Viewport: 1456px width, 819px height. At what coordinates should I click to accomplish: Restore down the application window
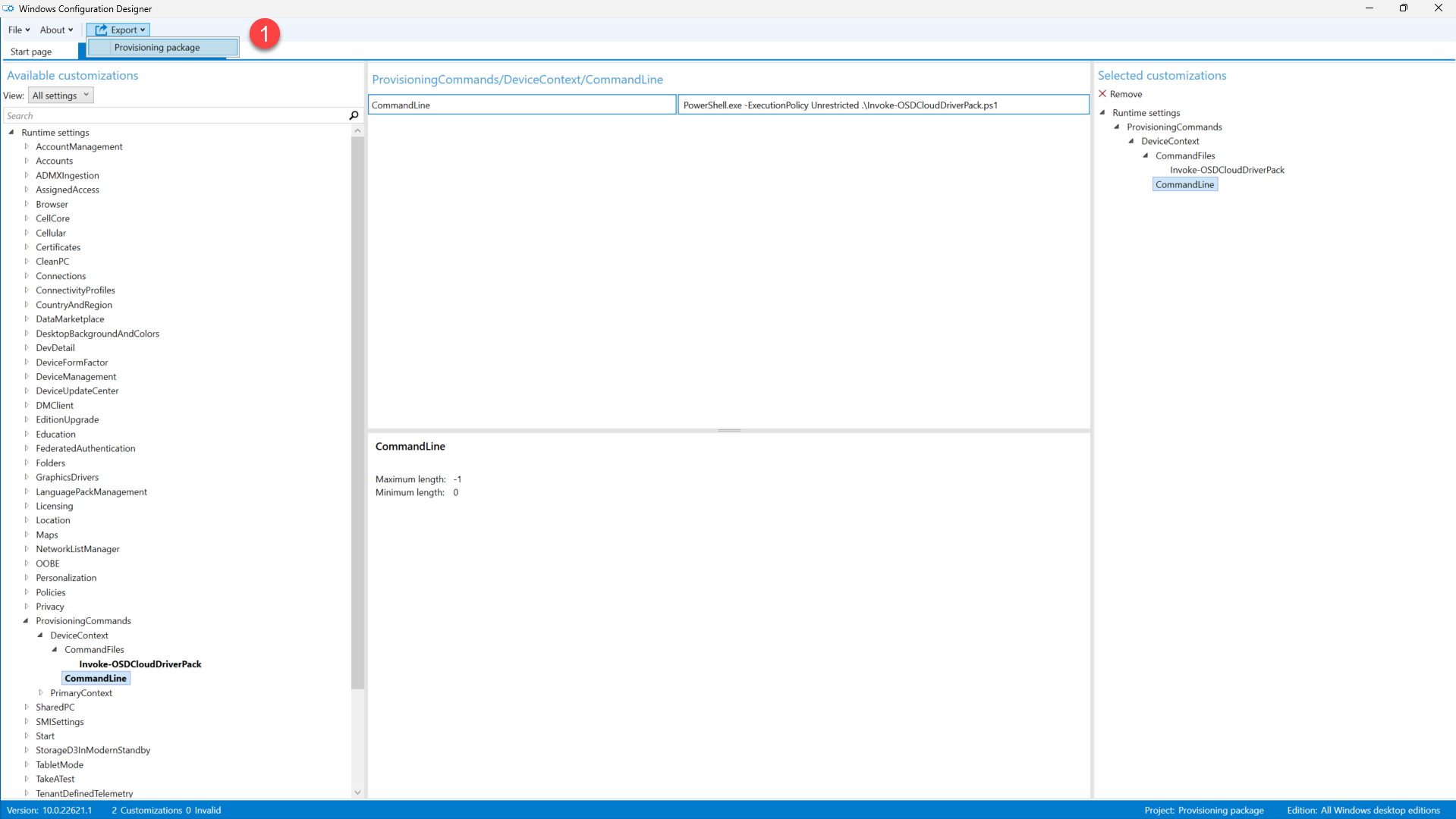[1403, 8]
